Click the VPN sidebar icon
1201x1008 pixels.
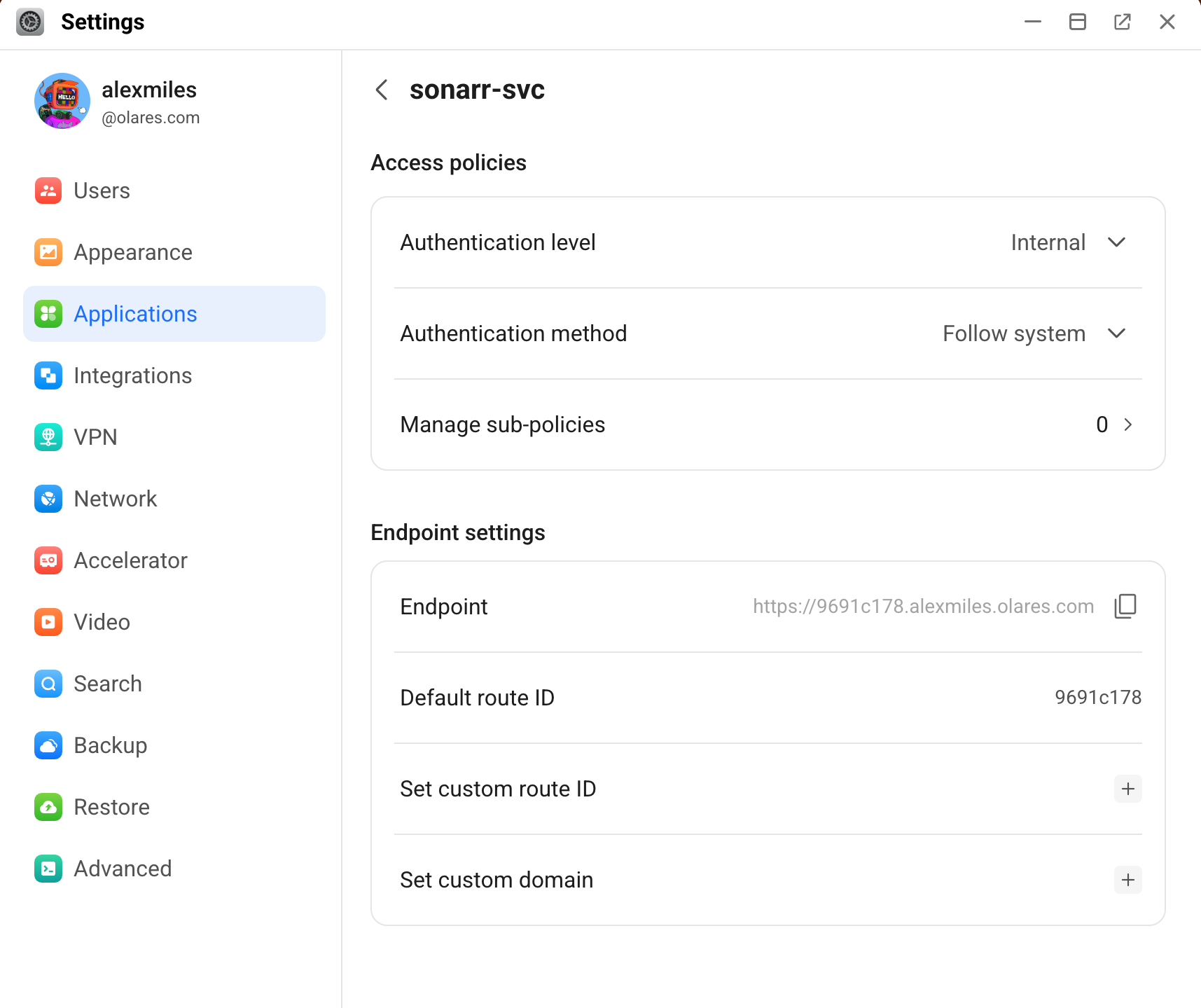[48, 437]
